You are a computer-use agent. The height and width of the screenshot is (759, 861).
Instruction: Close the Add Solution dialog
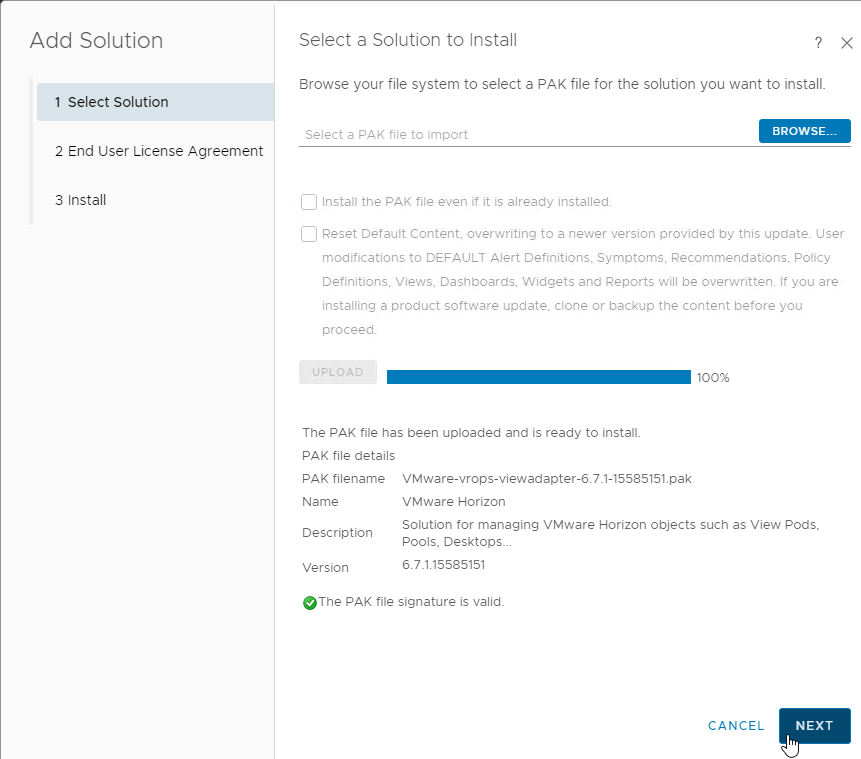(846, 43)
